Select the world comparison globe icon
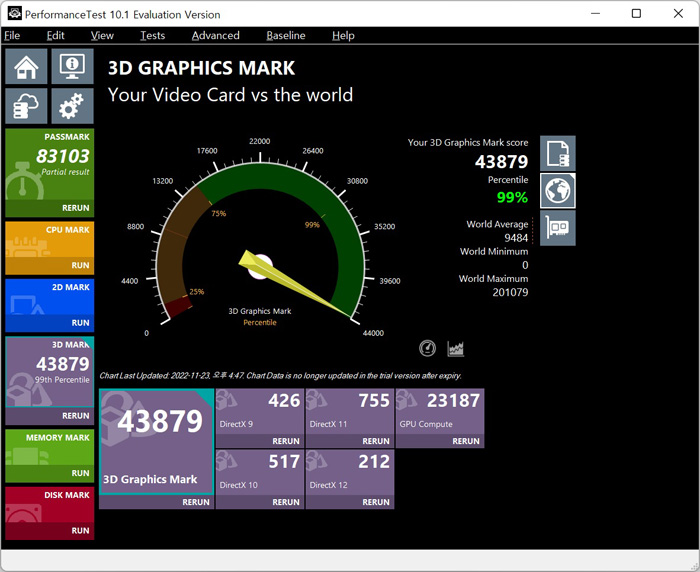Screen dimensions: 700x572 pyautogui.click(x=557, y=190)
